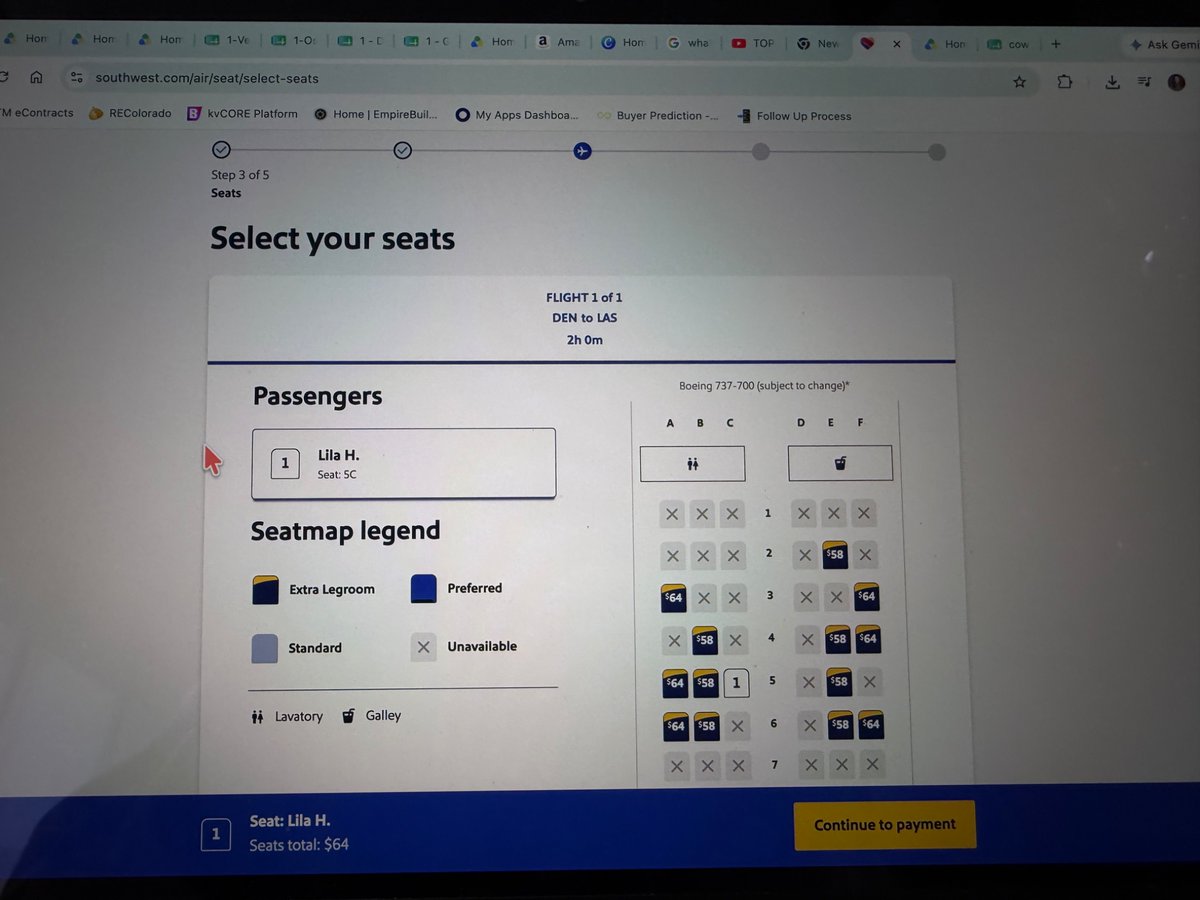The width and height of the screenshot is (1200, 900).
Task: Click the current step airplane icon
Action: (x=582, y=151)
